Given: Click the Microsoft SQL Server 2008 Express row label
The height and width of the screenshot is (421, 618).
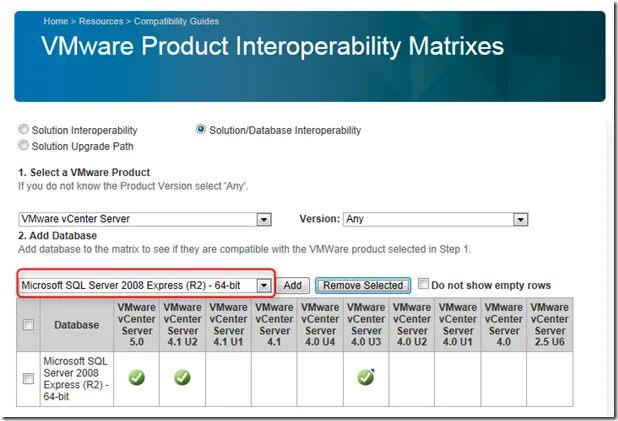Looking at the screenshot, I should coord(76,379).
